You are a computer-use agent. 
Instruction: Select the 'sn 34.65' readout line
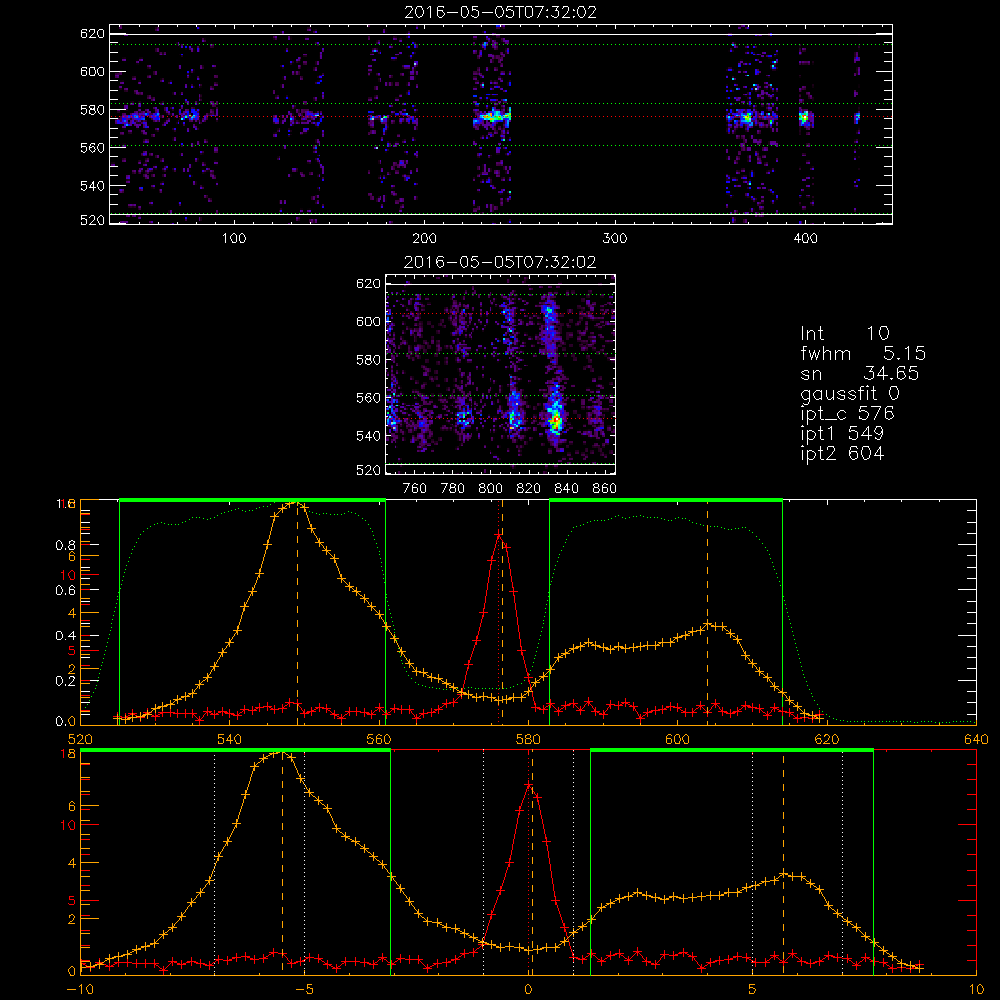pos(860,373)
